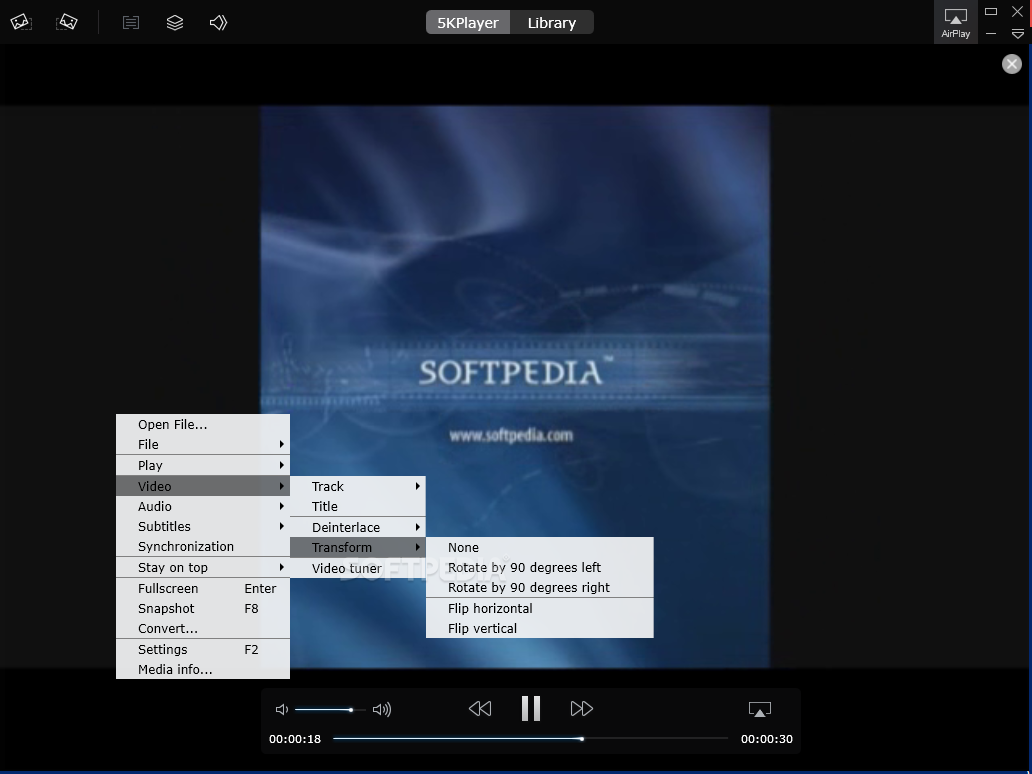This screenshot has width=1032, height=774.
Task: Expand the Deinterlace submenu
Action: (x=358, y=527)
